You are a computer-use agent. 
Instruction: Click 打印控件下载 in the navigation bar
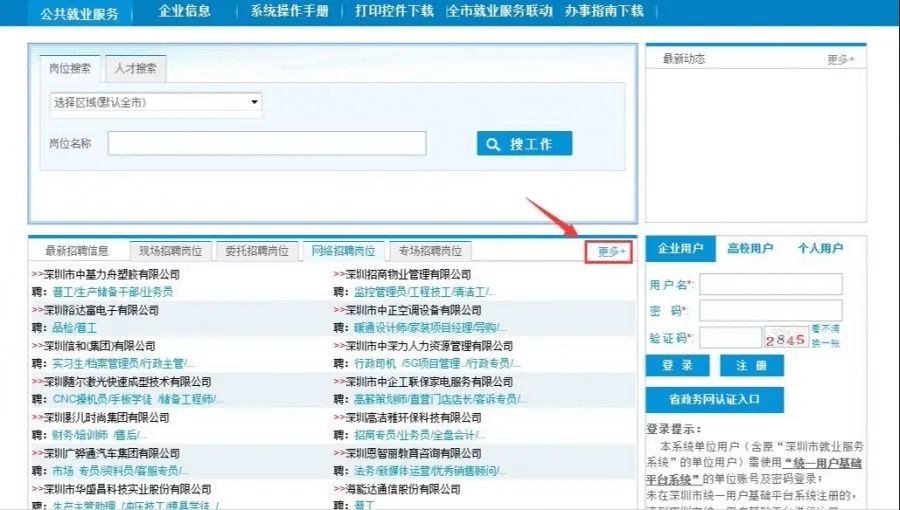coord(394,12)
